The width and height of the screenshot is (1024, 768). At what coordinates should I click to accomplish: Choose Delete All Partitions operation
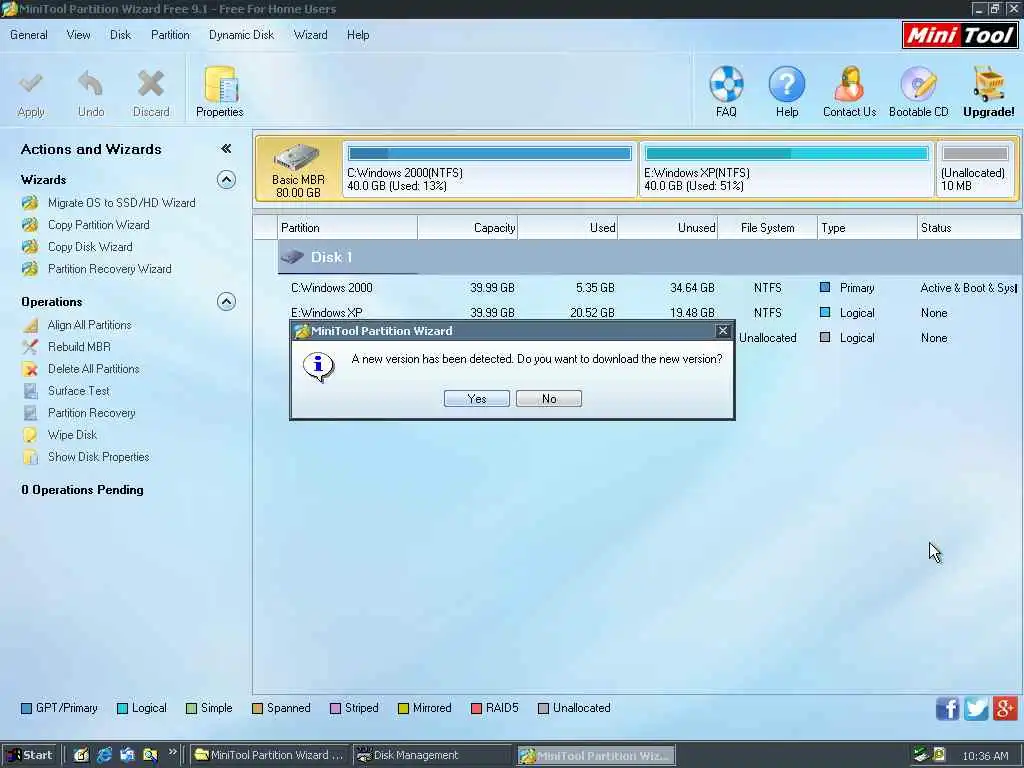[x=93, y=369]
